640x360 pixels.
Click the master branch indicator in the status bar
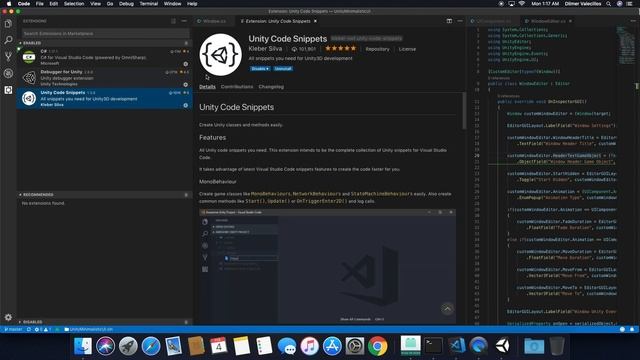tap(13, 329)
